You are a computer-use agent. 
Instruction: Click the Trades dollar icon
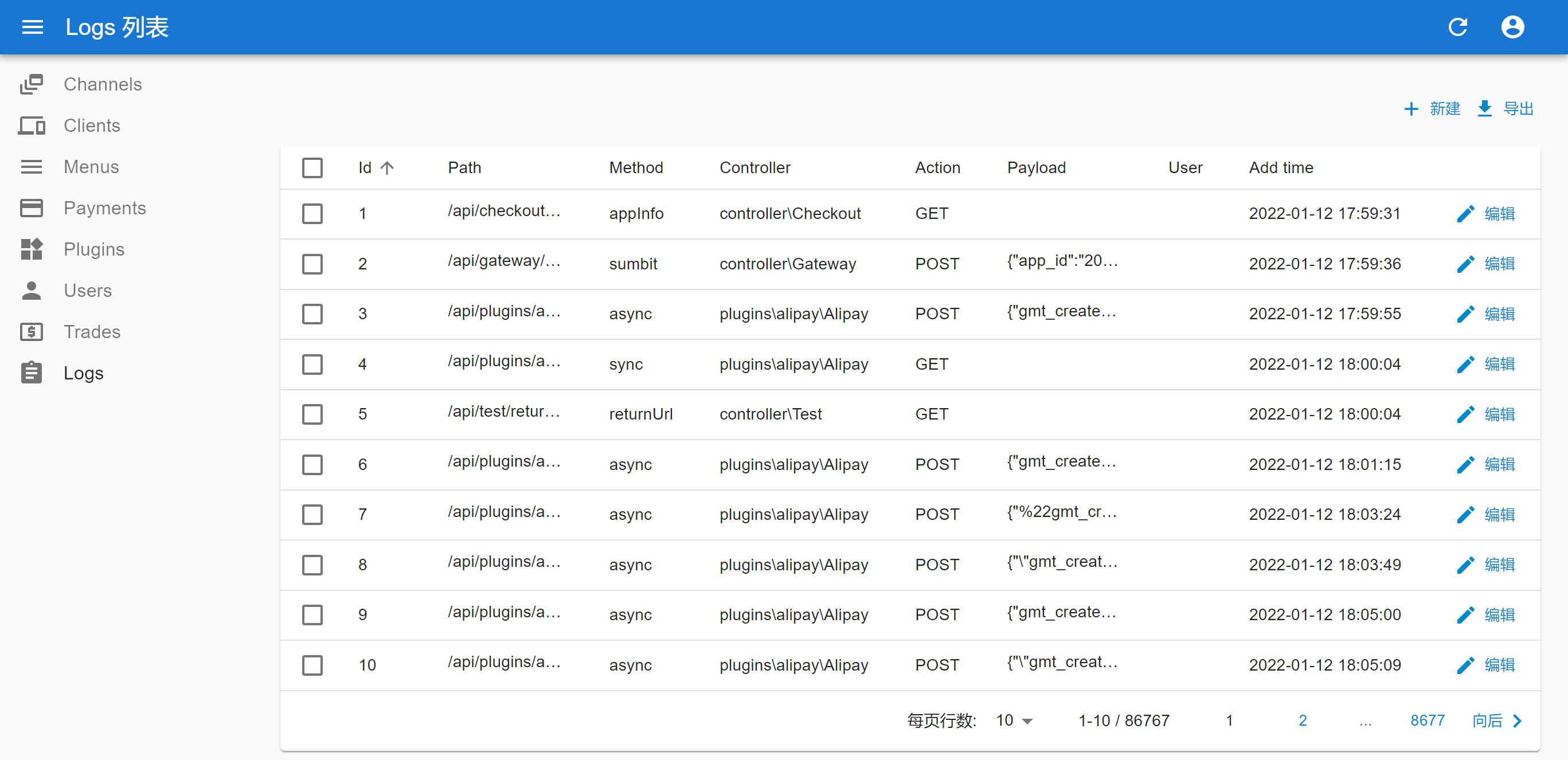32,332
